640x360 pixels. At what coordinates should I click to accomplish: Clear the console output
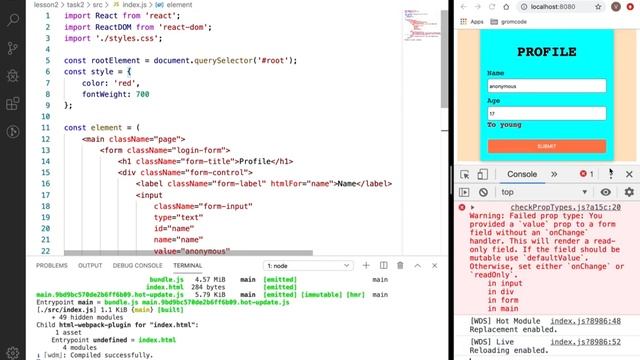point(483,192)
